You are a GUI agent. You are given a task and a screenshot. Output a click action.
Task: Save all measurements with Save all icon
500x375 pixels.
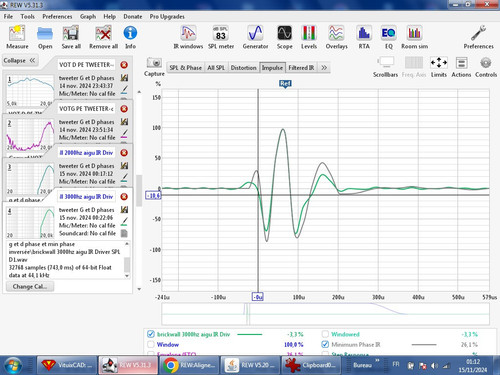click(71, 37)
